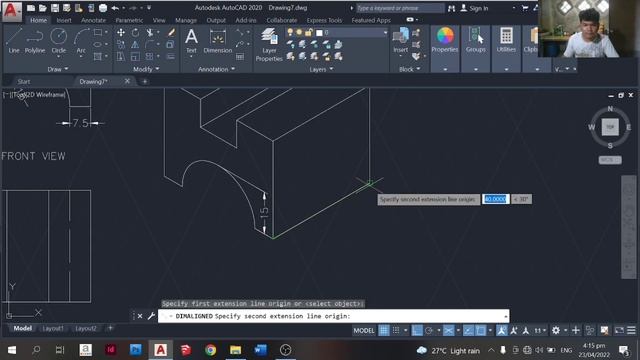640x360 pixels.
Task: Click the TOP face of the ViewCube
Action: pyautogui.click(x=610, y=127)
